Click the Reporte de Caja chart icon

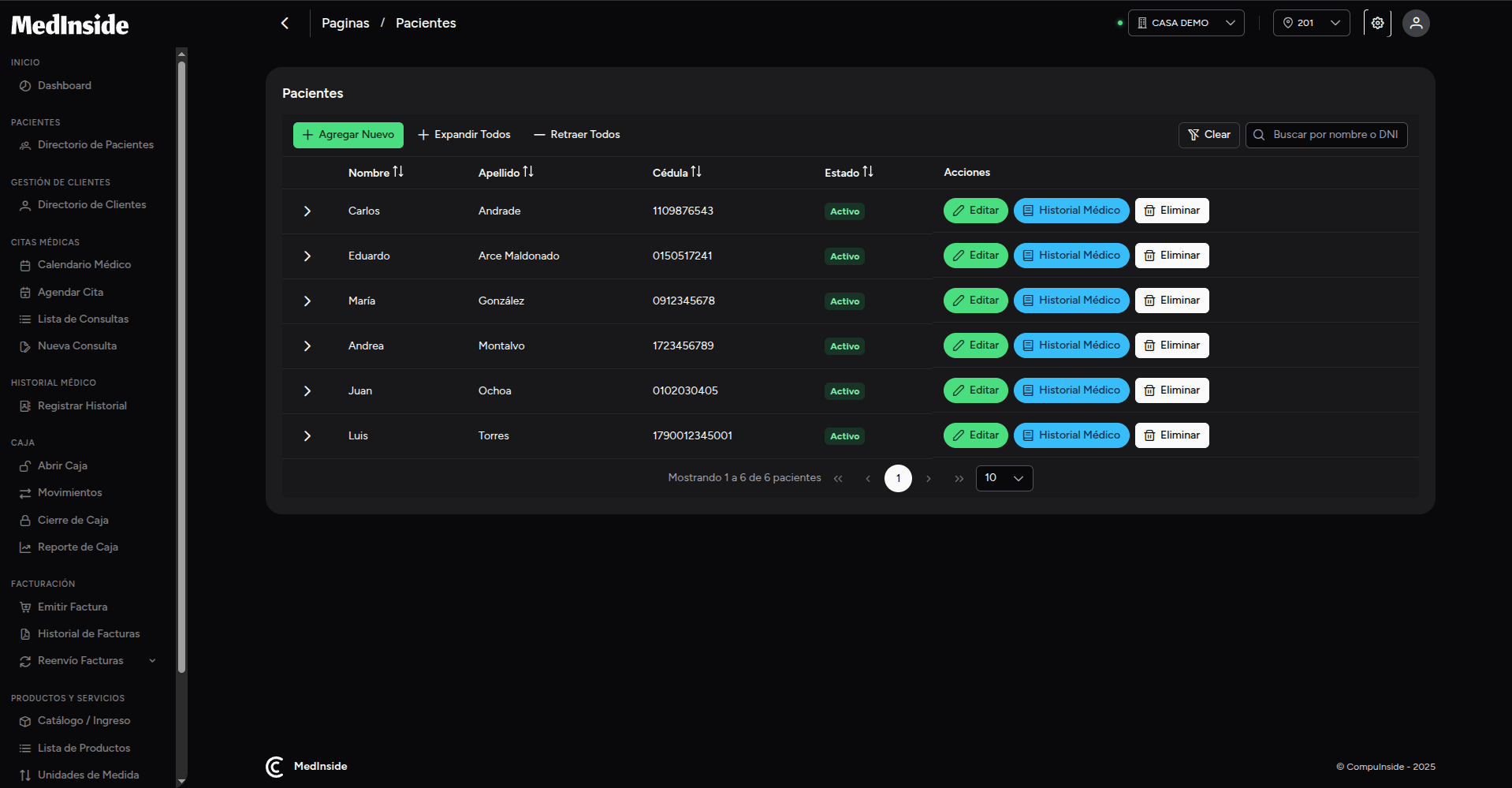[x=25, y=547]
